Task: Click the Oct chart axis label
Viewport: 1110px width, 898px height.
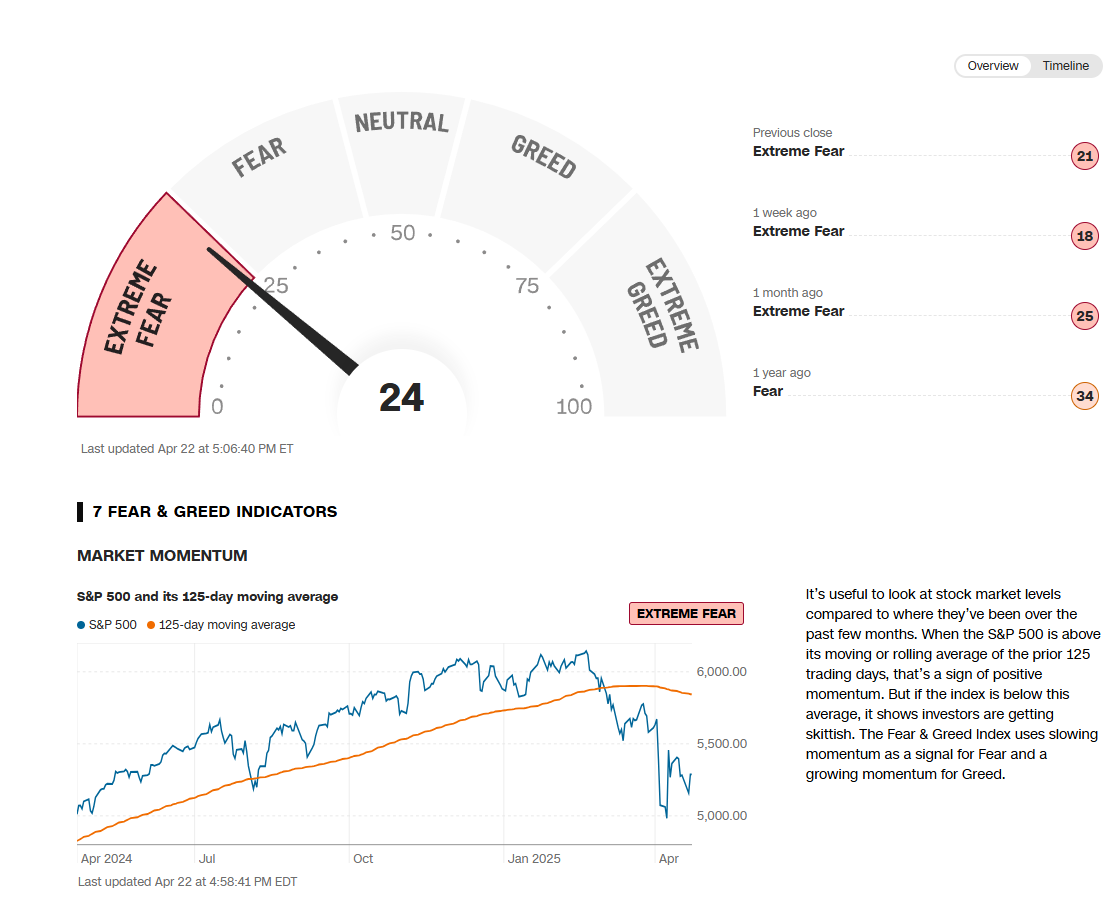Action: coord(362,859)
